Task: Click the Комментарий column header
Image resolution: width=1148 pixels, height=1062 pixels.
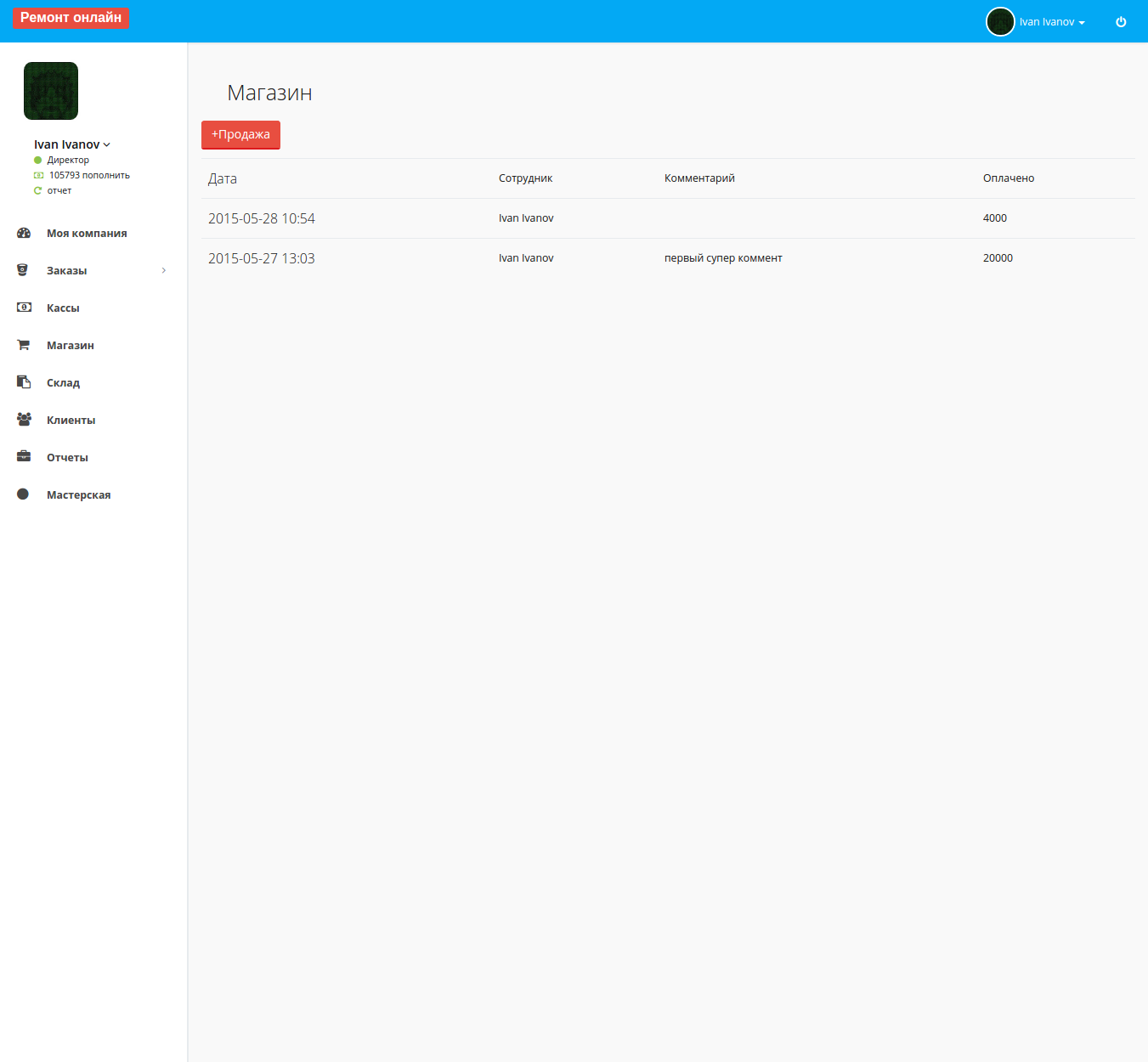Action: (699, 178)
